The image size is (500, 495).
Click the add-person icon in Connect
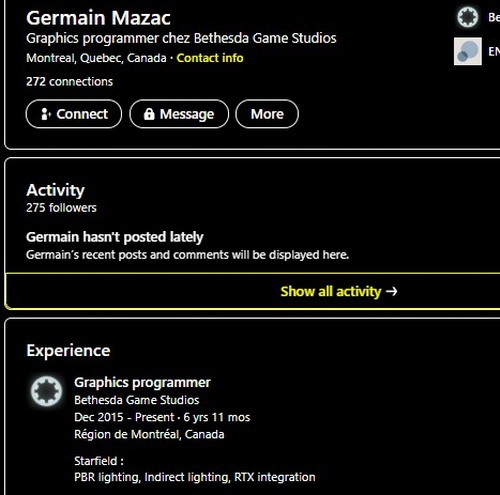45,114
